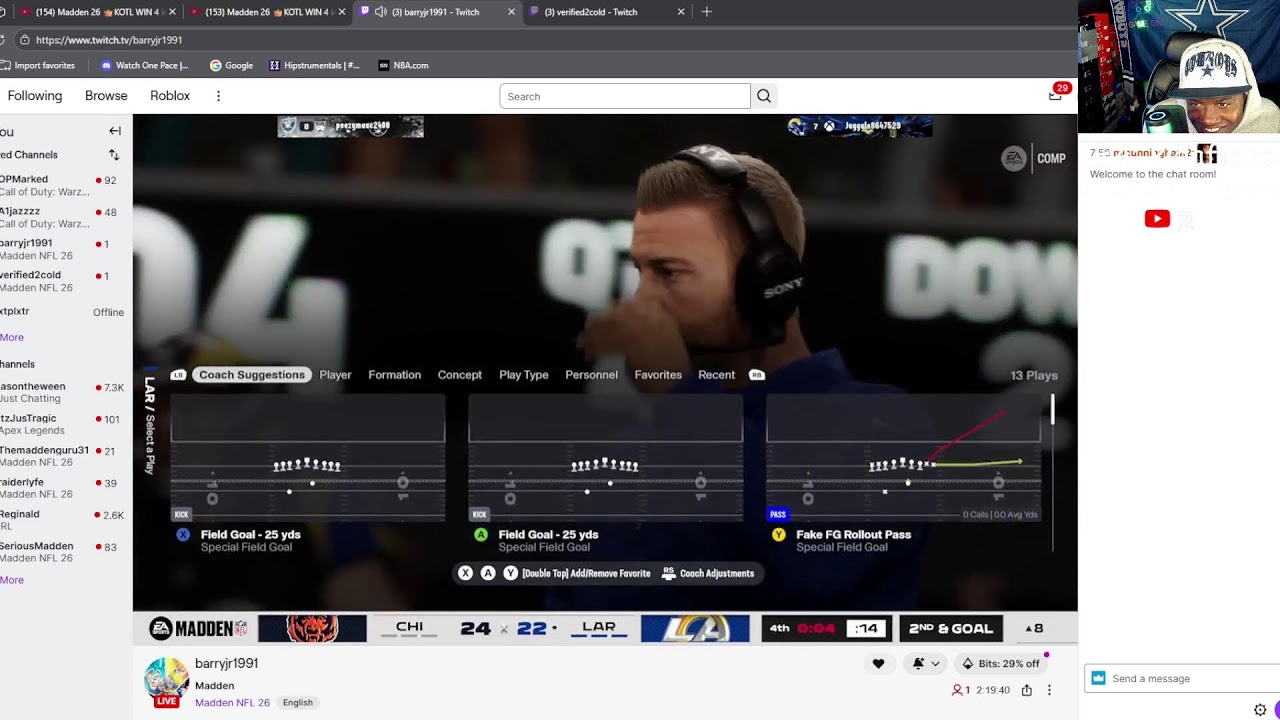Click the Twitch search magnifier button
This screenshot has height=720, width=1280.
coord(764,96)
